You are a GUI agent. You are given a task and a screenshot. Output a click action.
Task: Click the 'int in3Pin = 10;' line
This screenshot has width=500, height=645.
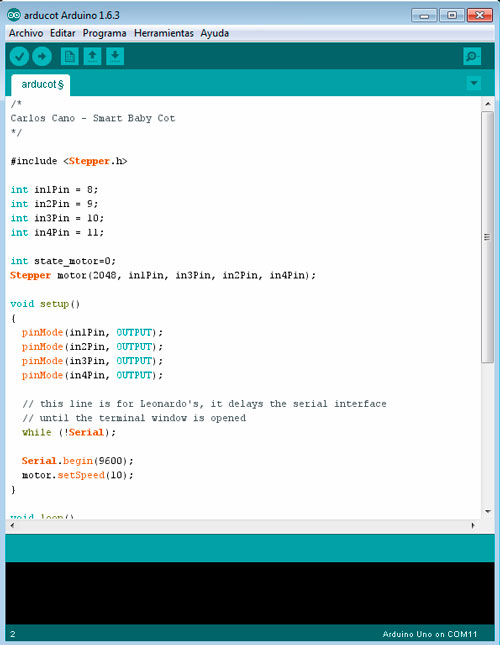(x=57, y=218)
